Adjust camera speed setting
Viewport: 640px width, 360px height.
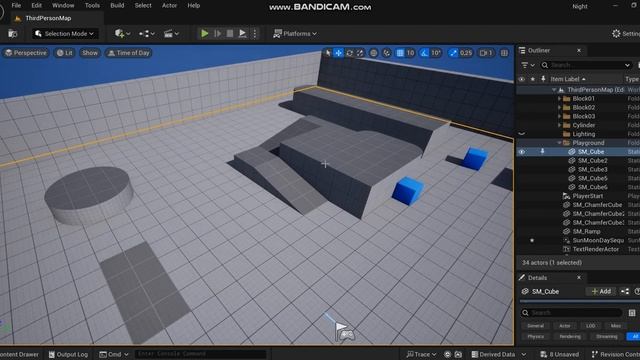click(x=486, y=53)
